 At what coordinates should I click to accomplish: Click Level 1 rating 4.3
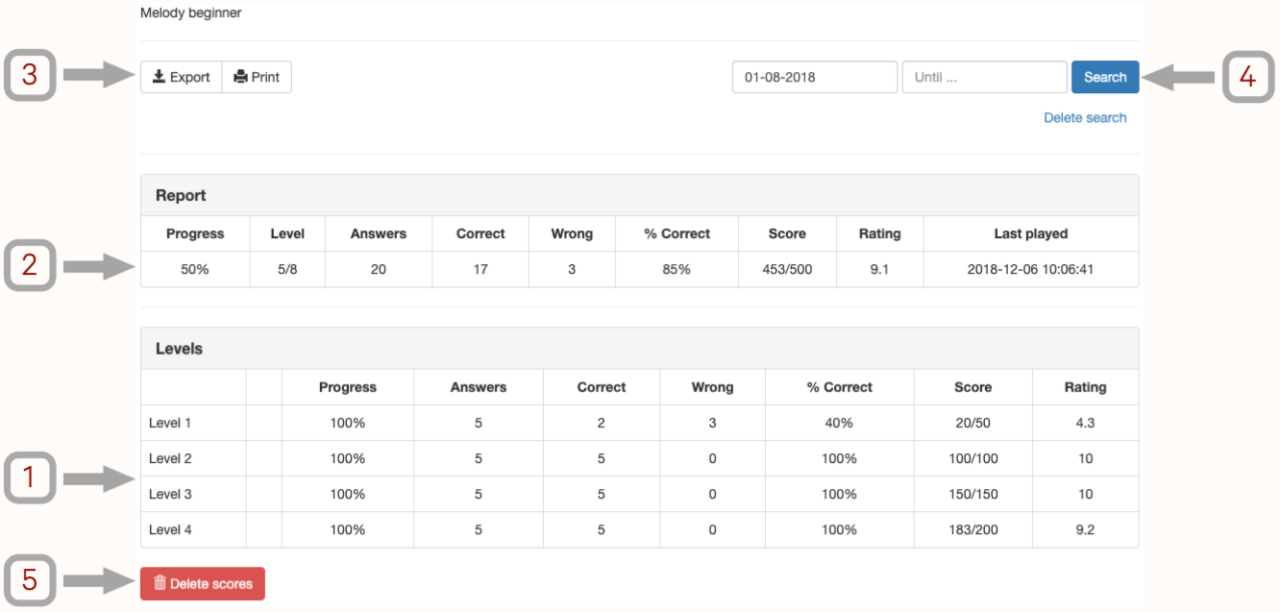tap(1085, 423)
